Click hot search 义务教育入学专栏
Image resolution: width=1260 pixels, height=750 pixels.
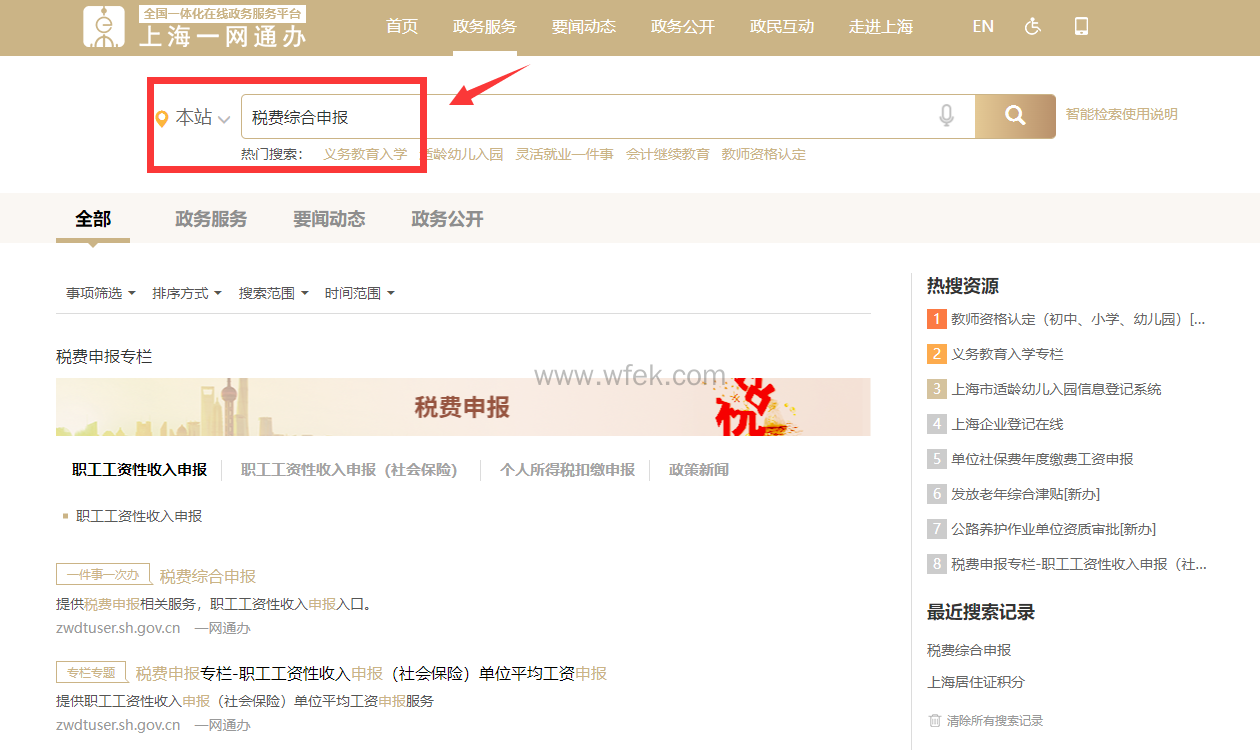1007,354
